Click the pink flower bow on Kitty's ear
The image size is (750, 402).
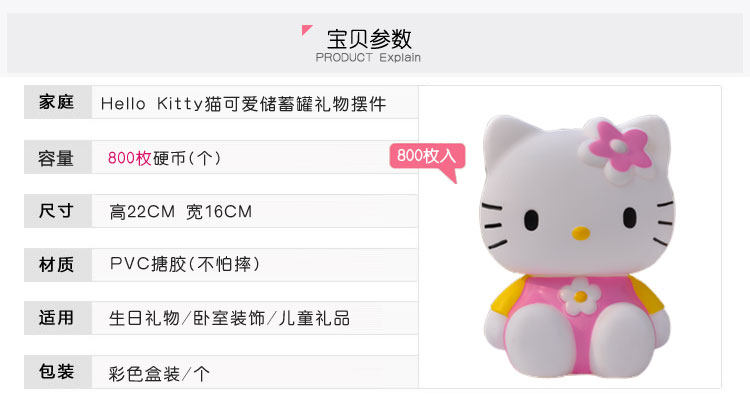tap(619, 148)
